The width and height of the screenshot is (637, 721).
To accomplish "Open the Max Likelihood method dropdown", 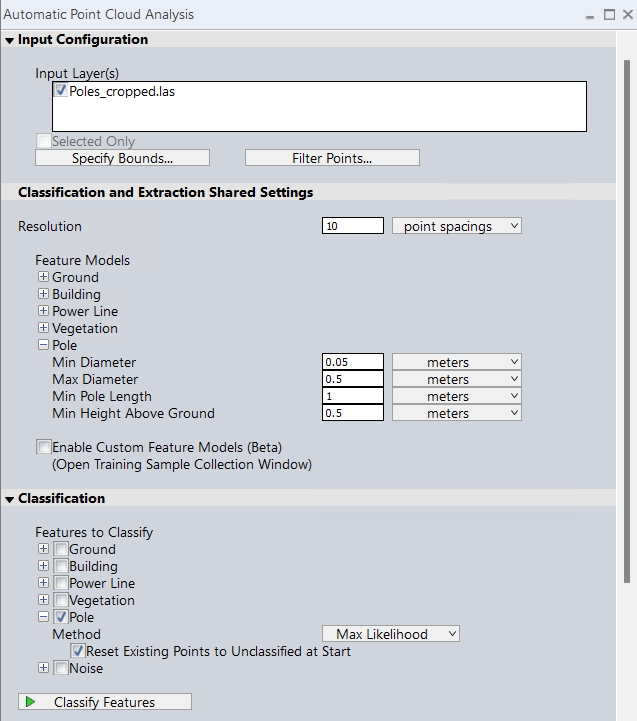I will coord(390,634).
